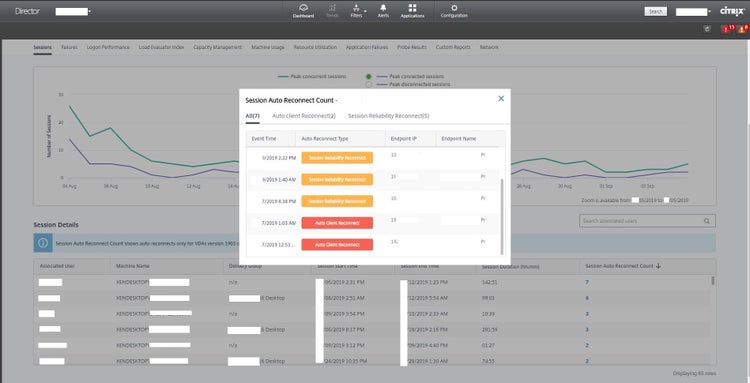Switch to the Machine Usage tab
The image size is (750, 383).
point(268,47)
